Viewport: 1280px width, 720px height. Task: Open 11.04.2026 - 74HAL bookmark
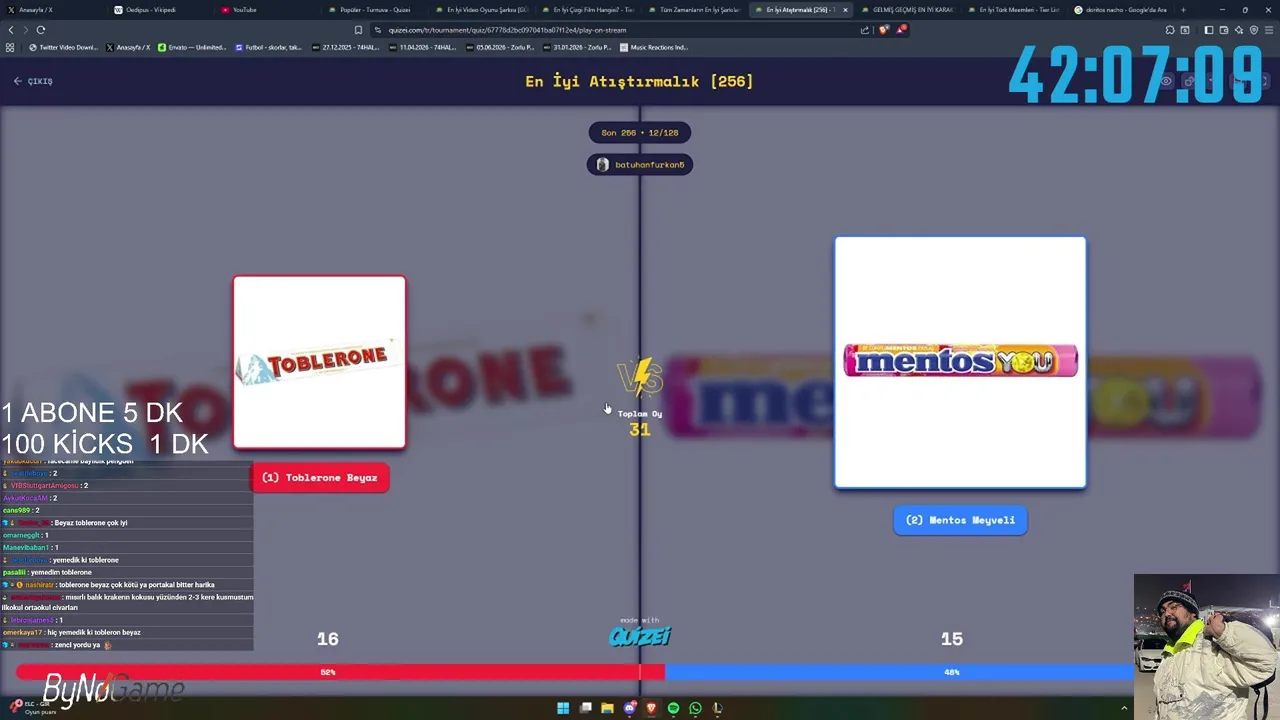coord(424,47)
